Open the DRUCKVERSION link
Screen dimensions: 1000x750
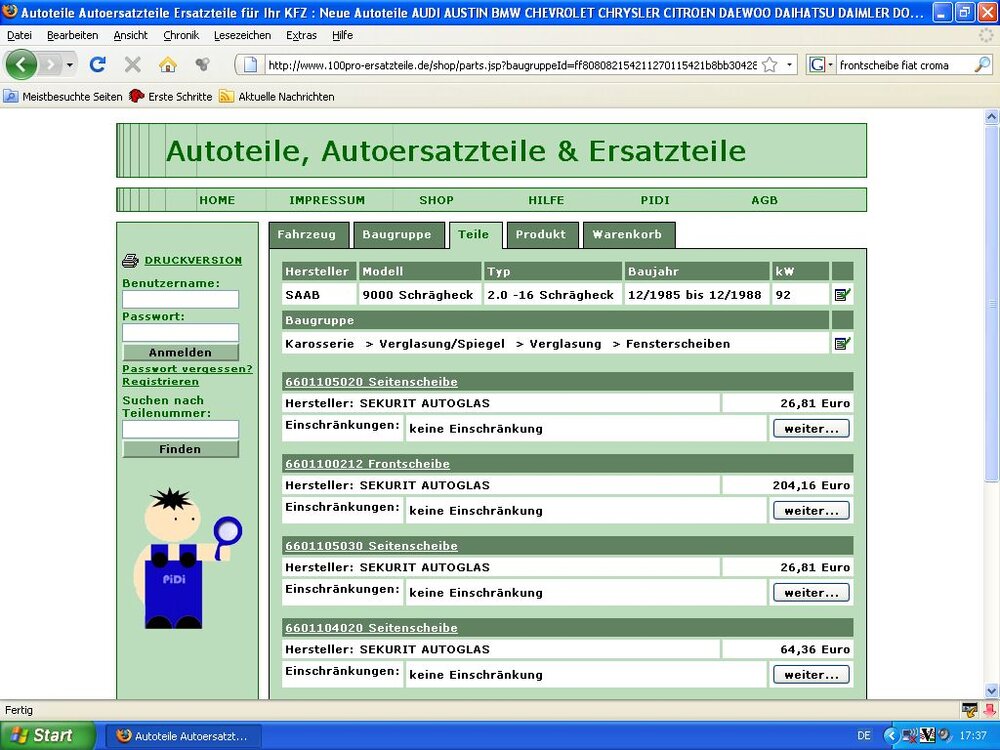point(193,260)
